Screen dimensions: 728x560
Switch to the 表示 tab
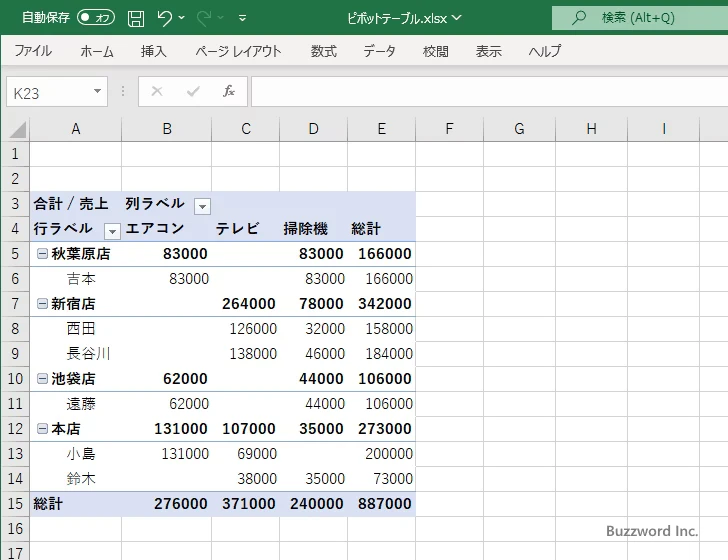[488, 51]
